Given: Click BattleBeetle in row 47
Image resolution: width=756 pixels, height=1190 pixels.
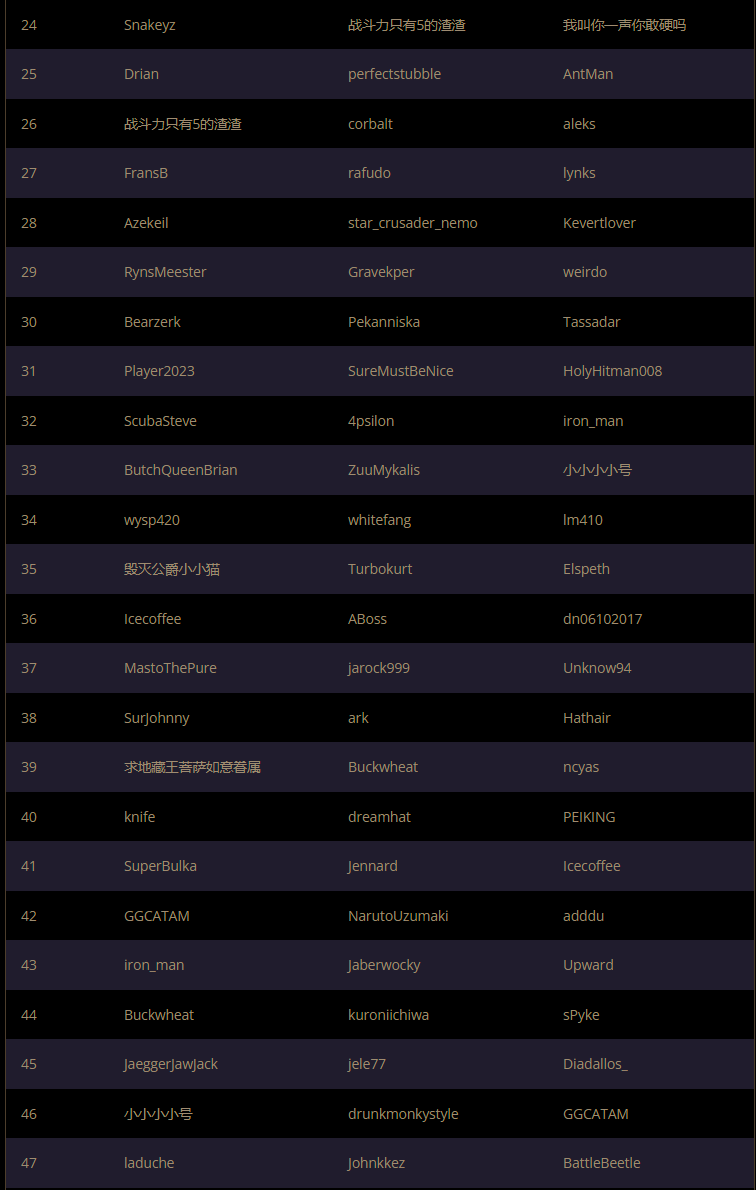Looking at the screenshot, I should coord(601,1163).
